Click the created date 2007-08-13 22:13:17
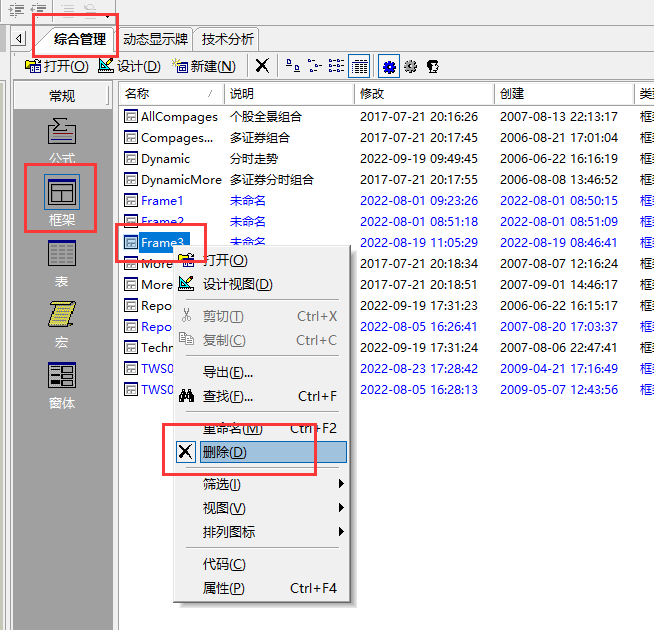Screen dimensions: 654x630 point(558,117)
